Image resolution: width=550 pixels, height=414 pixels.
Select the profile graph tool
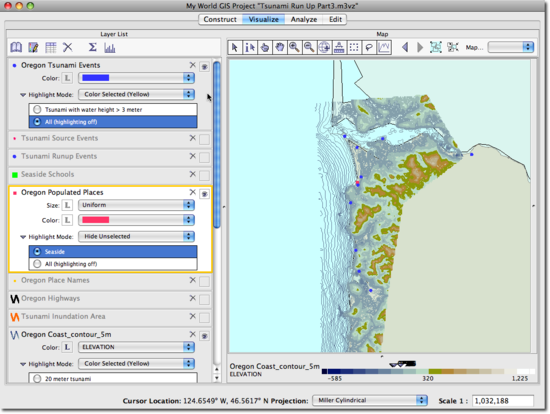tap(384, 47)
